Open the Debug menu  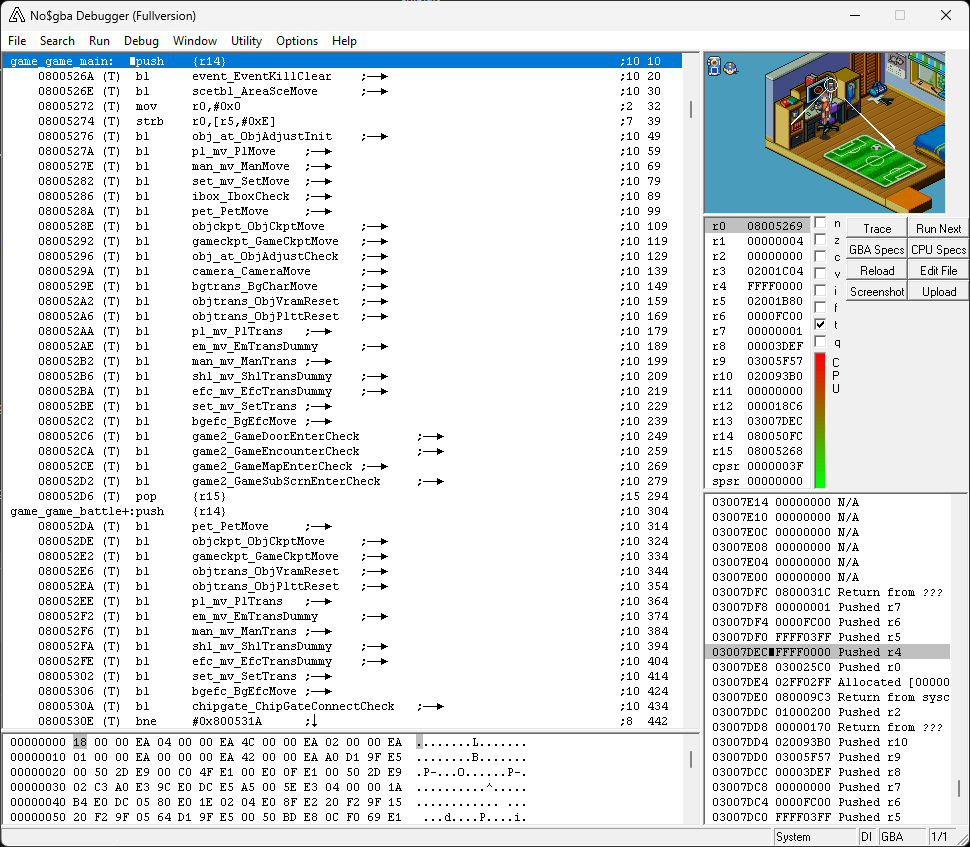[x=141, y=41]
